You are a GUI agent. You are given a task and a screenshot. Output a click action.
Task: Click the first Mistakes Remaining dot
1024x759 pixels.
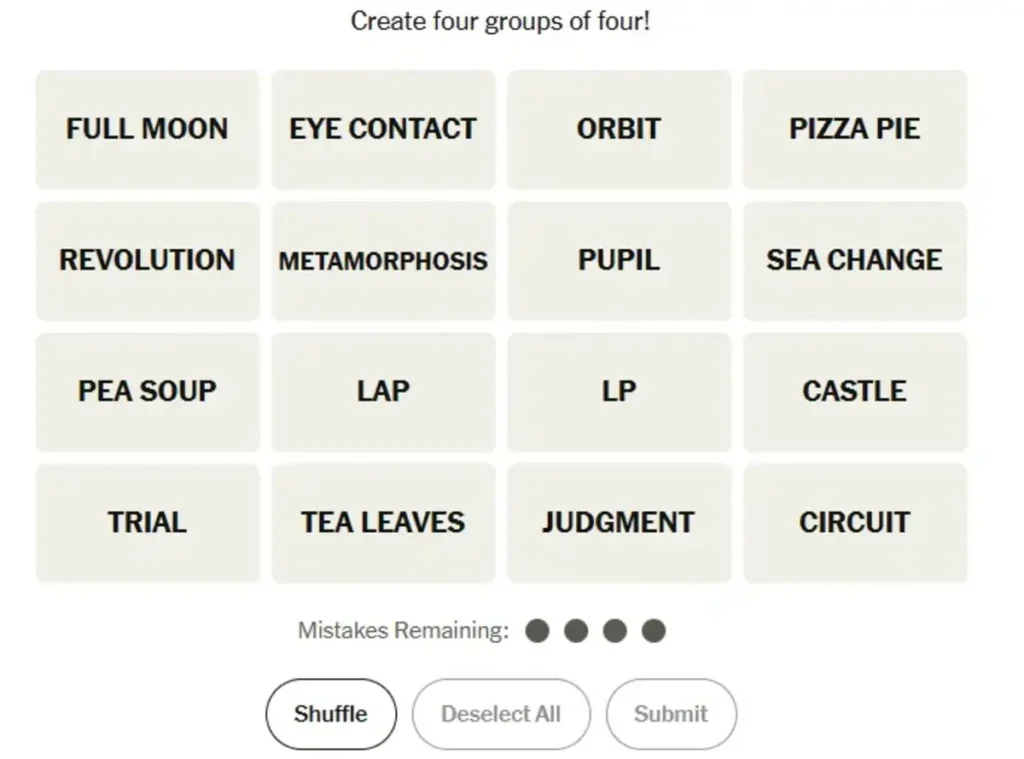point(537,631)
